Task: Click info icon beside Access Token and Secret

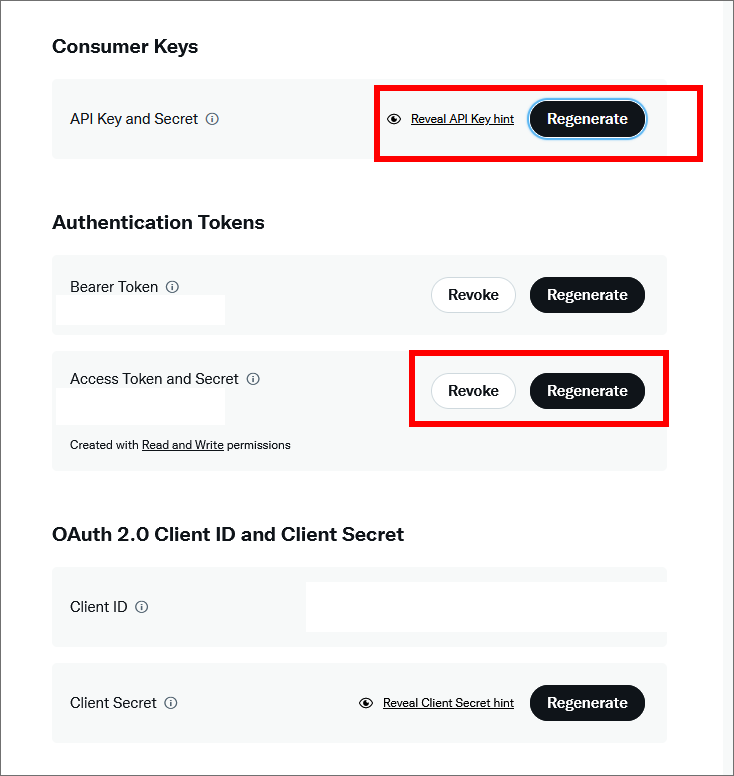Action: tap(253, 379)
